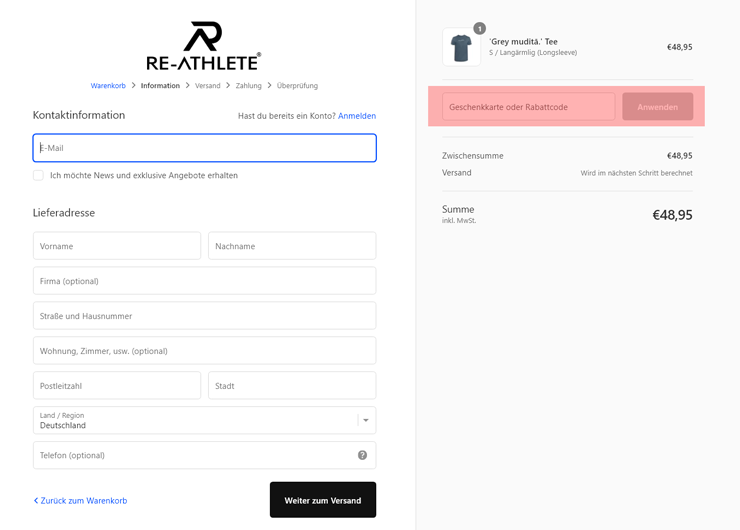Tick the news and exclusive offers checkbox
Screen dimensions: 740x530
(38, 176)
